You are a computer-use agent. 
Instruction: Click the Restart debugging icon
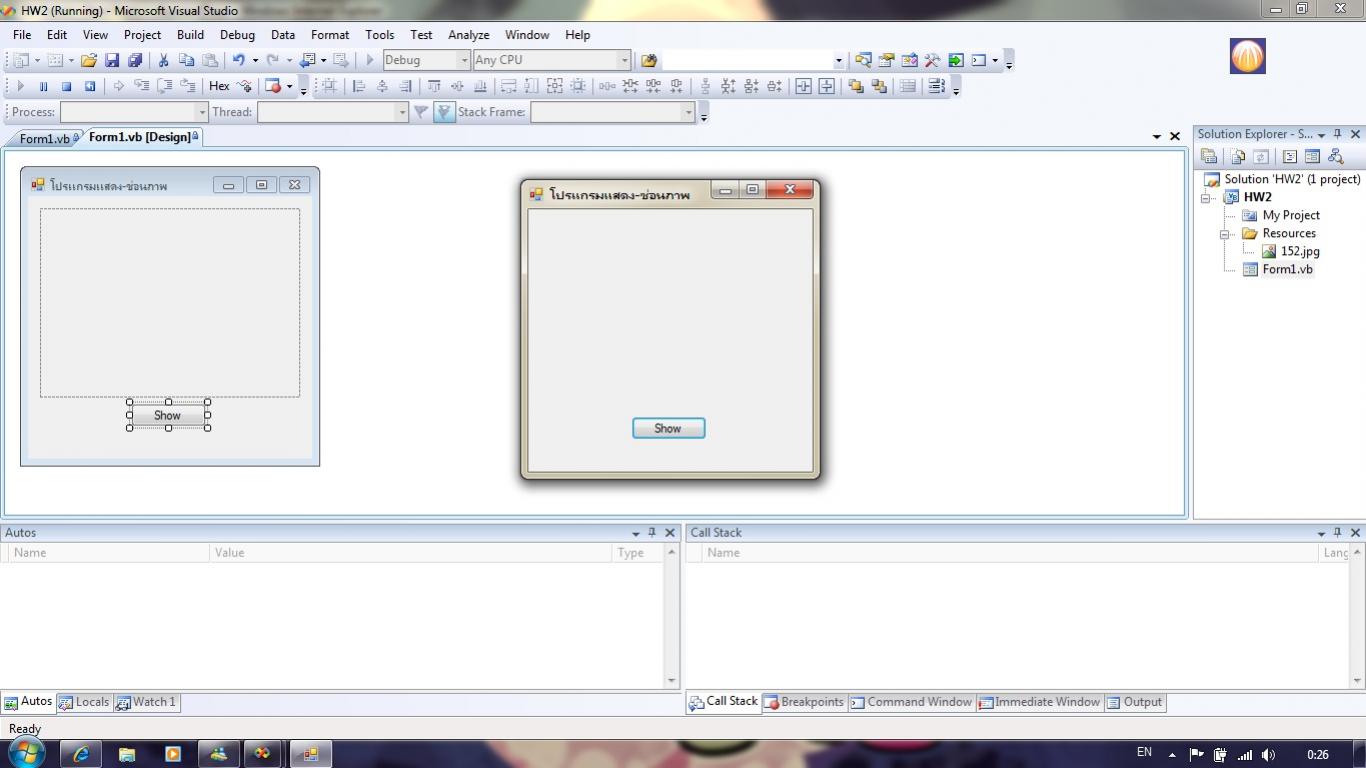pos(89,86)
